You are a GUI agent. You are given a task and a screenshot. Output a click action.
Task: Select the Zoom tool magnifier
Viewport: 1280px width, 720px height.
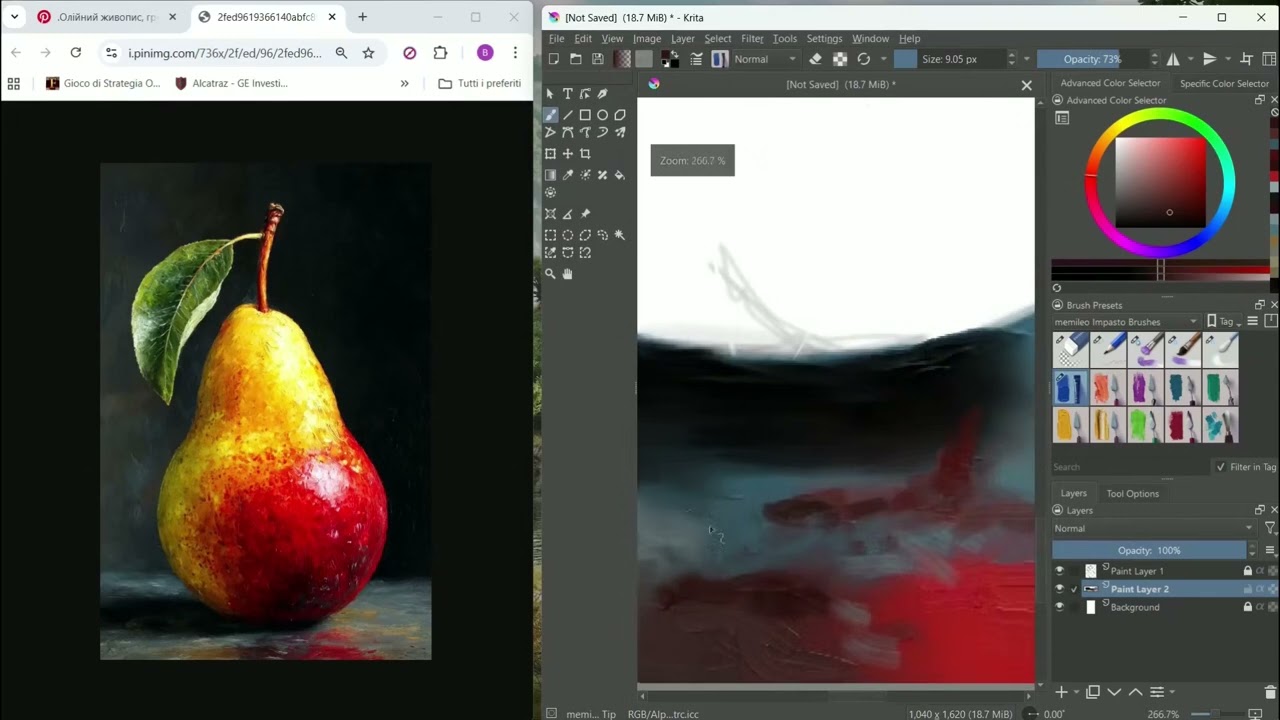[x=551, y=274]
